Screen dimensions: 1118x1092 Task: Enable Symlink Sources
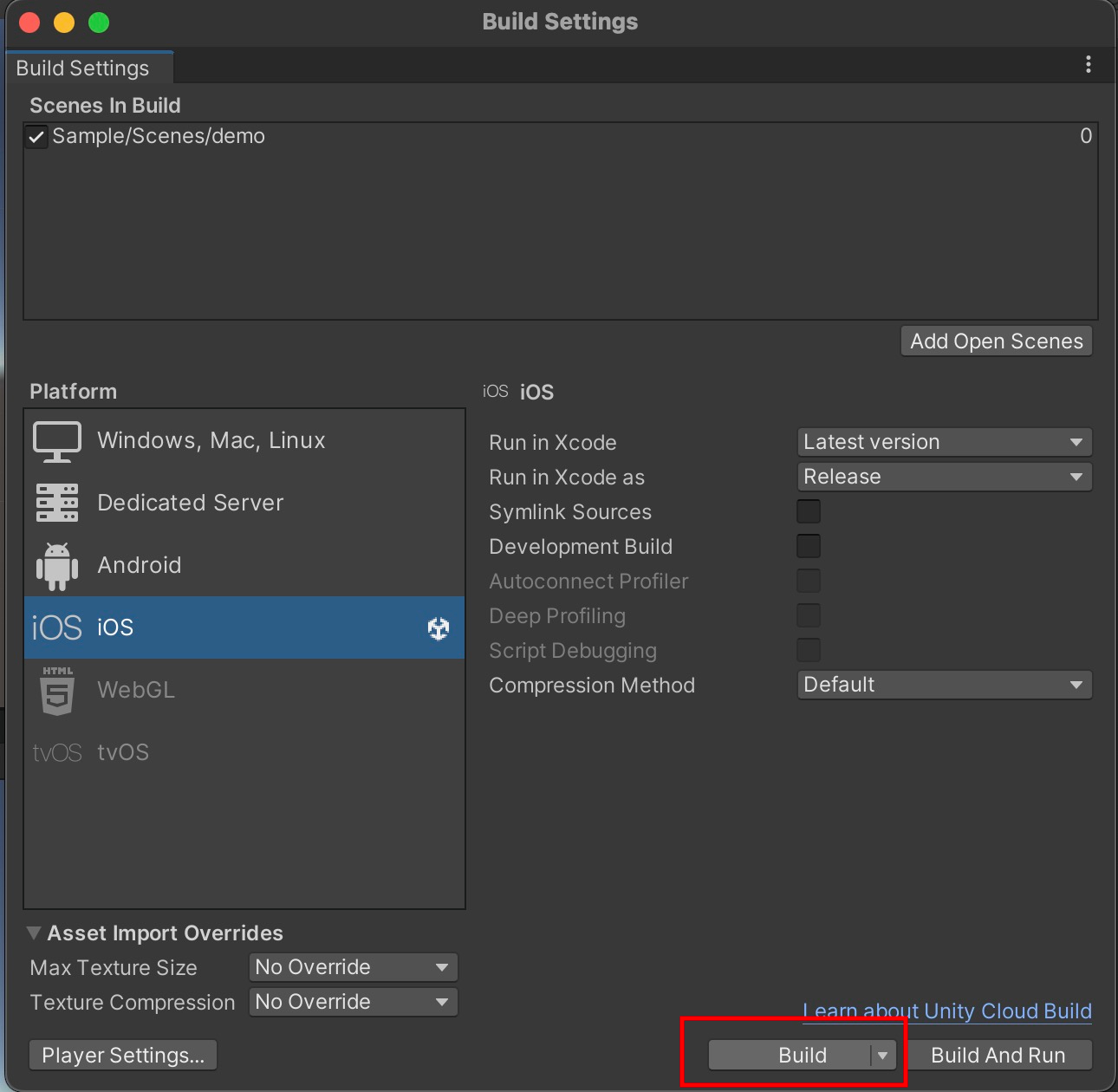coord(807,511)
